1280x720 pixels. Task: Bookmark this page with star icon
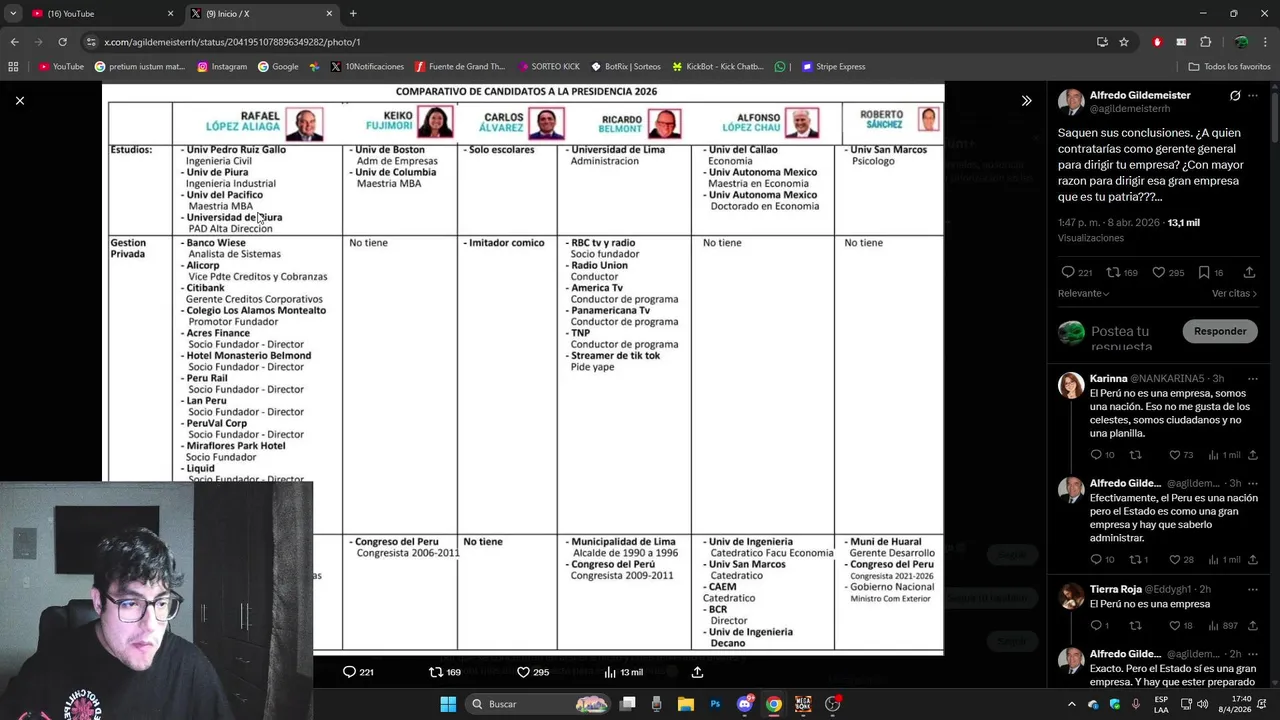point(1124,42)
